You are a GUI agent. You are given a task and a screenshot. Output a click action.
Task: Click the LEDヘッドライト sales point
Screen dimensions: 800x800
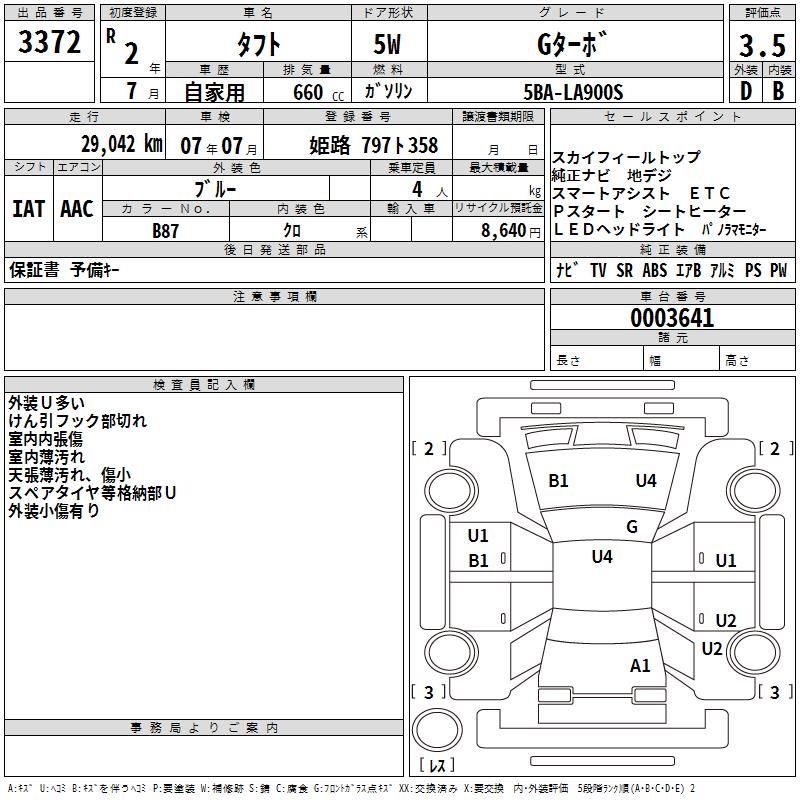(x=618, y=230)
